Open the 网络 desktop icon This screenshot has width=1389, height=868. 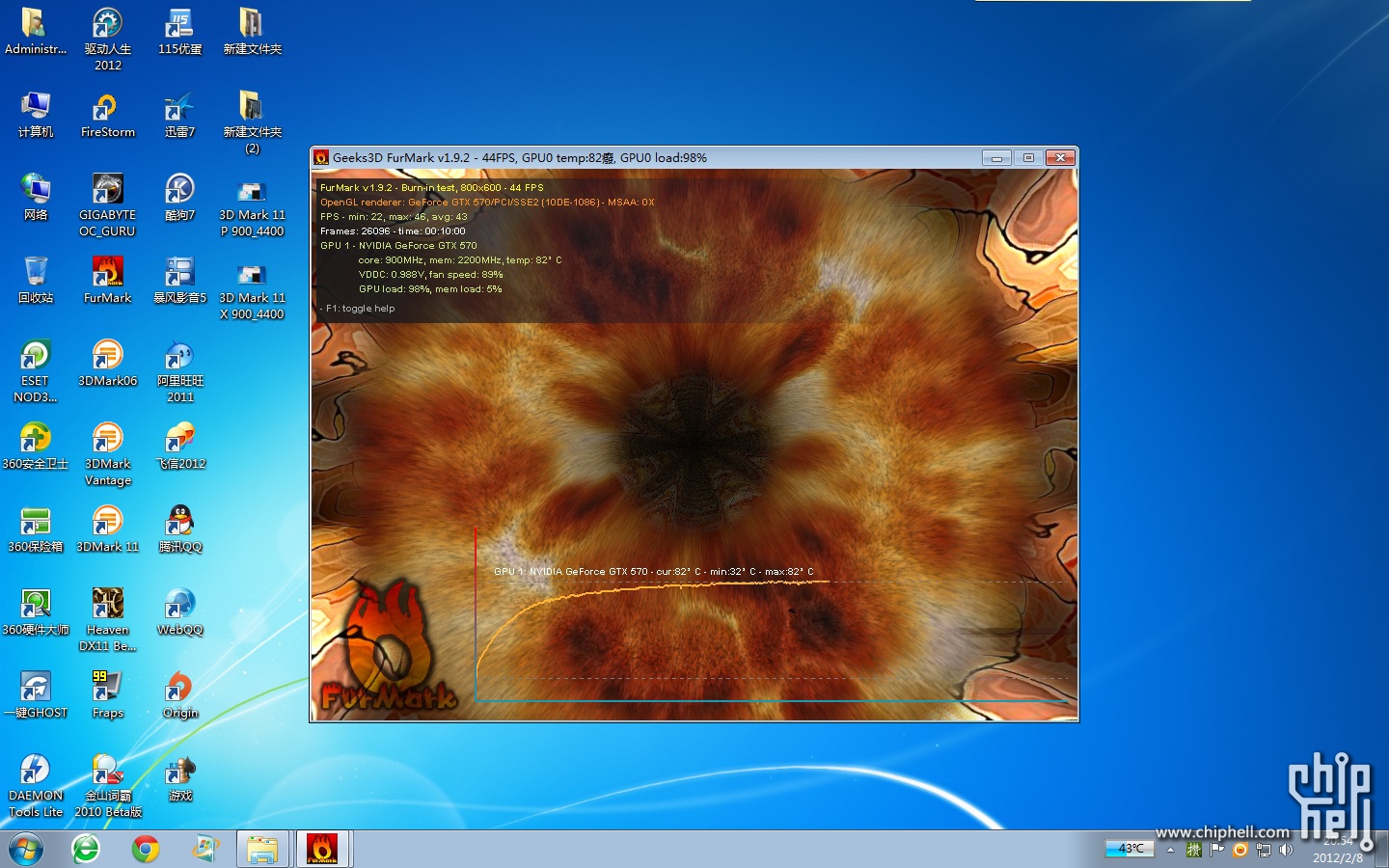(35, 198)
